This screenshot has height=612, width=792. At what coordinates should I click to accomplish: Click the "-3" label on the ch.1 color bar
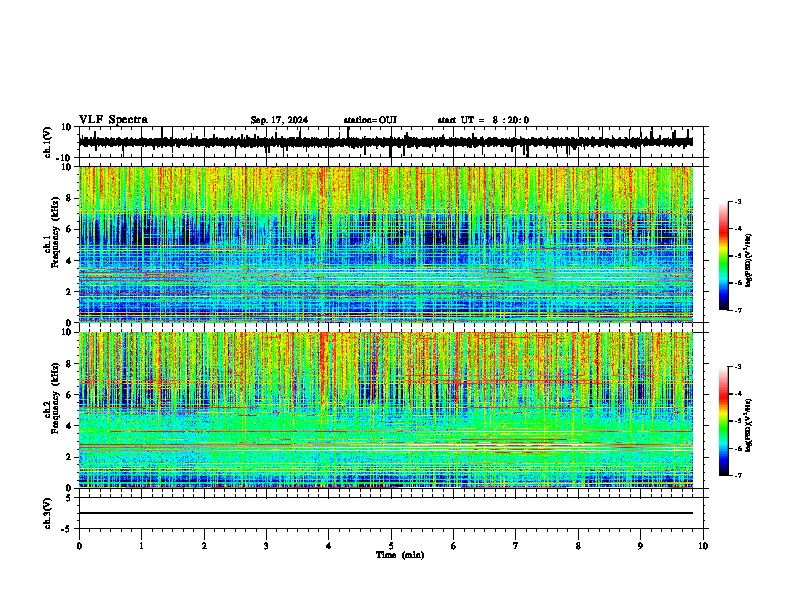pyautogui.click(x=738, y=202)
